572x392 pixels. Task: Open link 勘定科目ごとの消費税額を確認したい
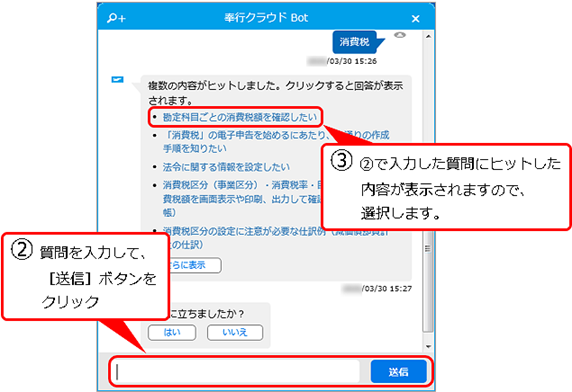pos(240,117)
